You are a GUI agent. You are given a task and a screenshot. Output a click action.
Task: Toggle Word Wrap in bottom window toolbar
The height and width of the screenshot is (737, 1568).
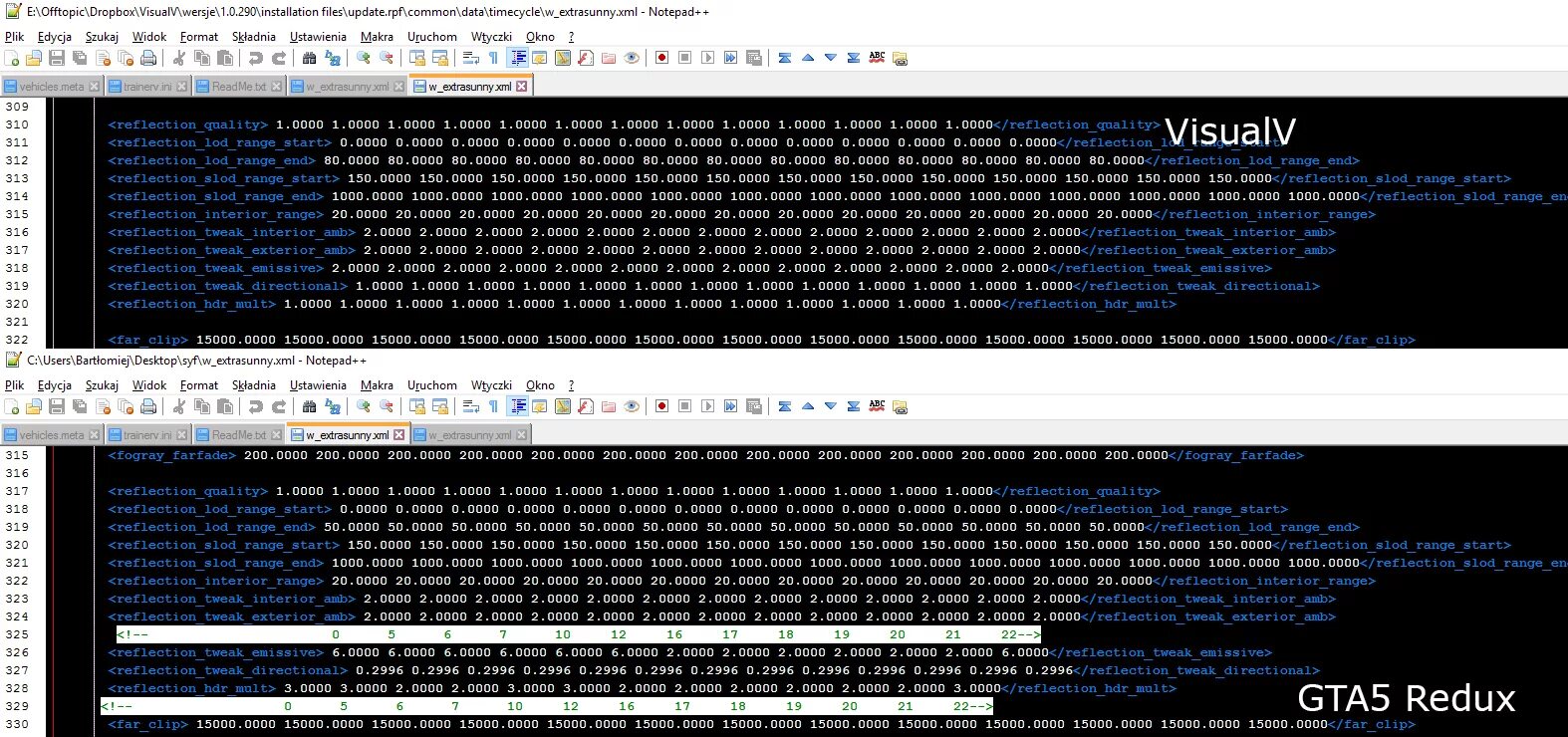click(x=470, y=406)
